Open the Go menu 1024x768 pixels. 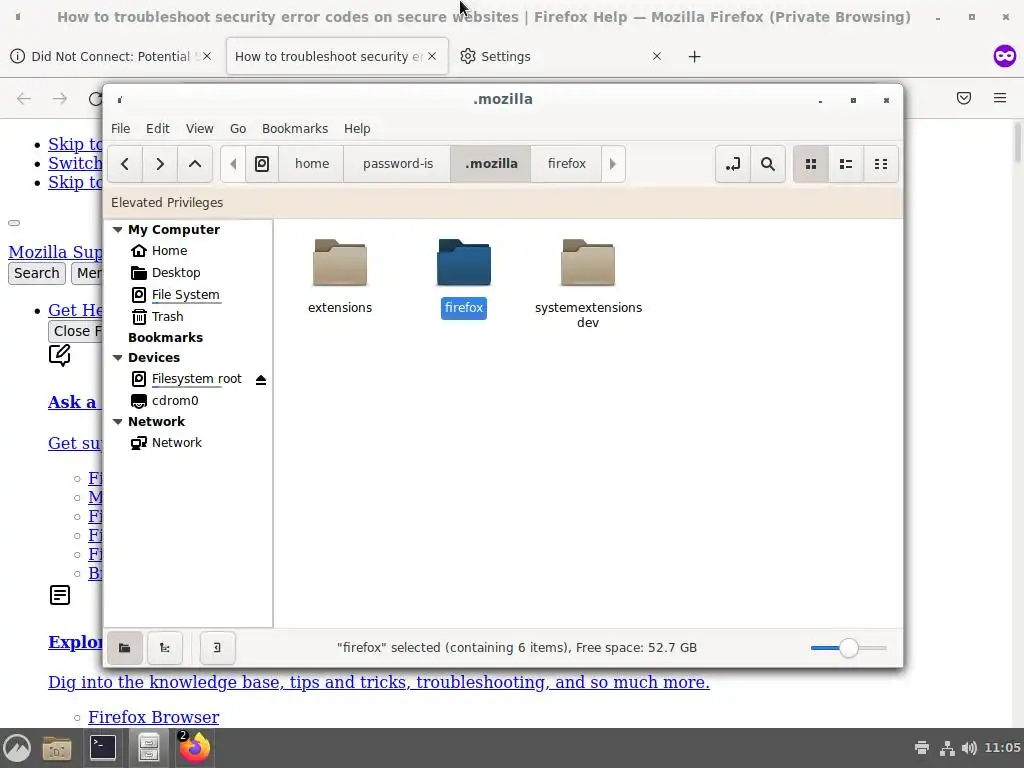(x=238, y=129)
